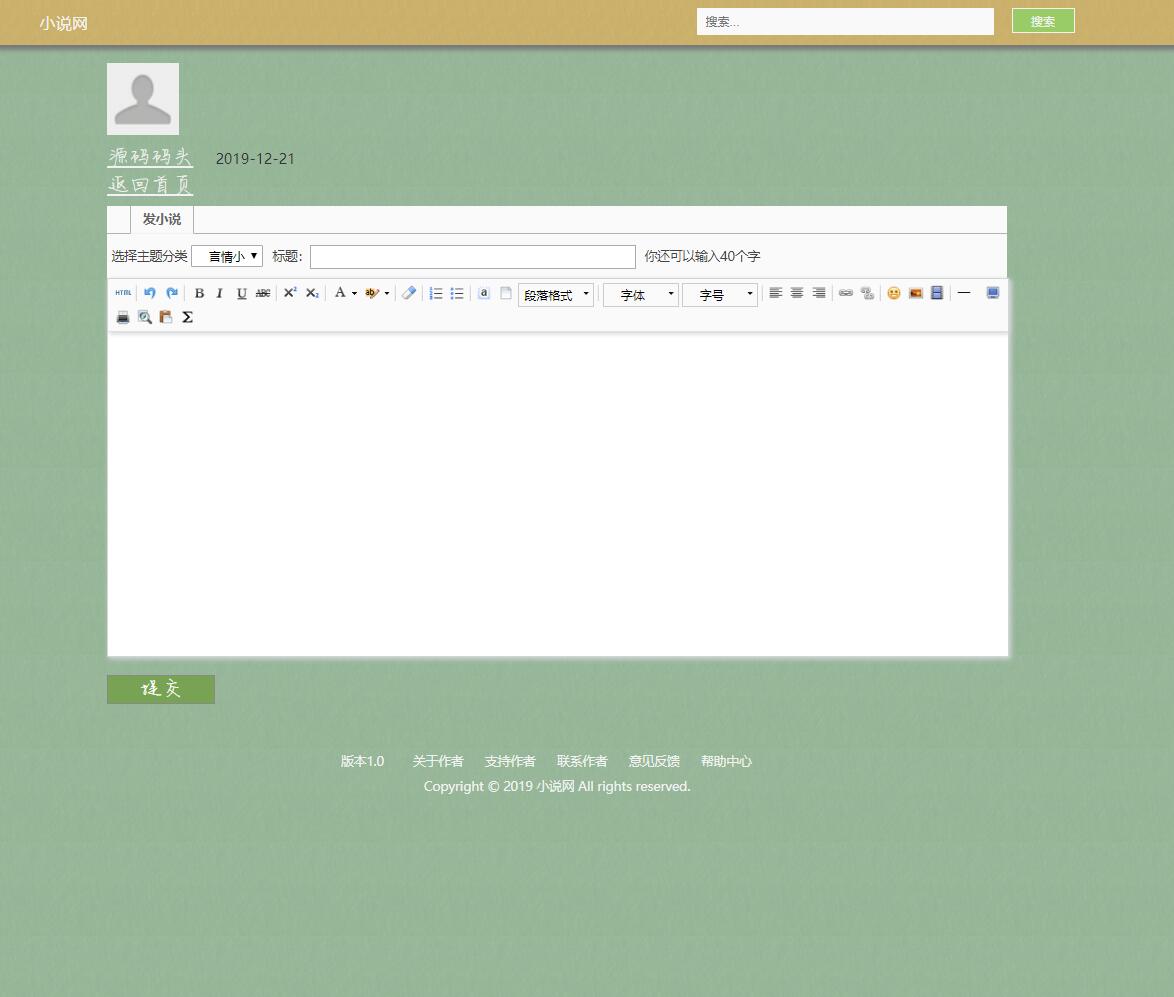Click the undo icon in the editor
Image resolution: width=1174 pixels, height=997 pixels.
[x=149, y=293]
